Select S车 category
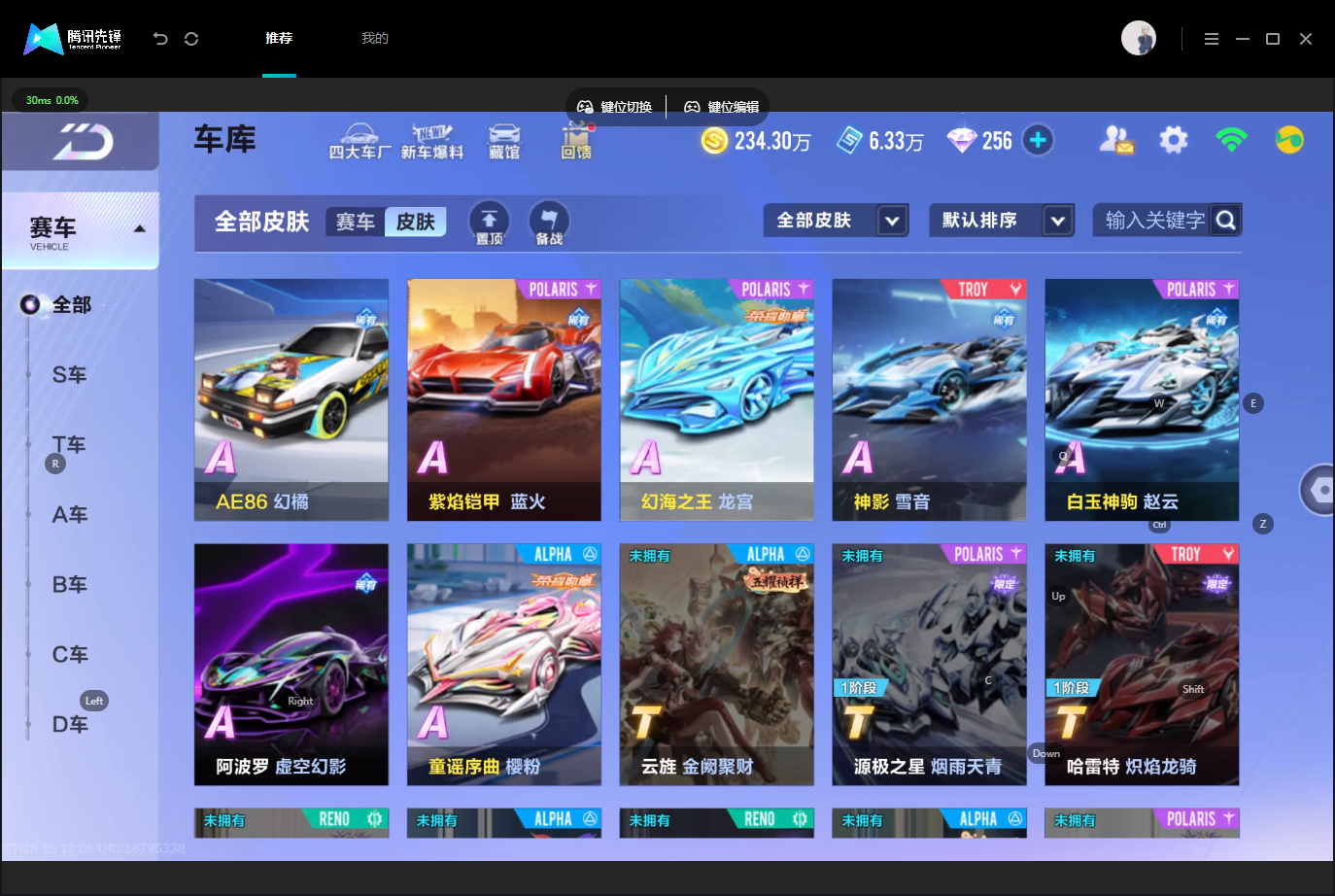Screen dimensions: 1335x896 coord(69,375)
